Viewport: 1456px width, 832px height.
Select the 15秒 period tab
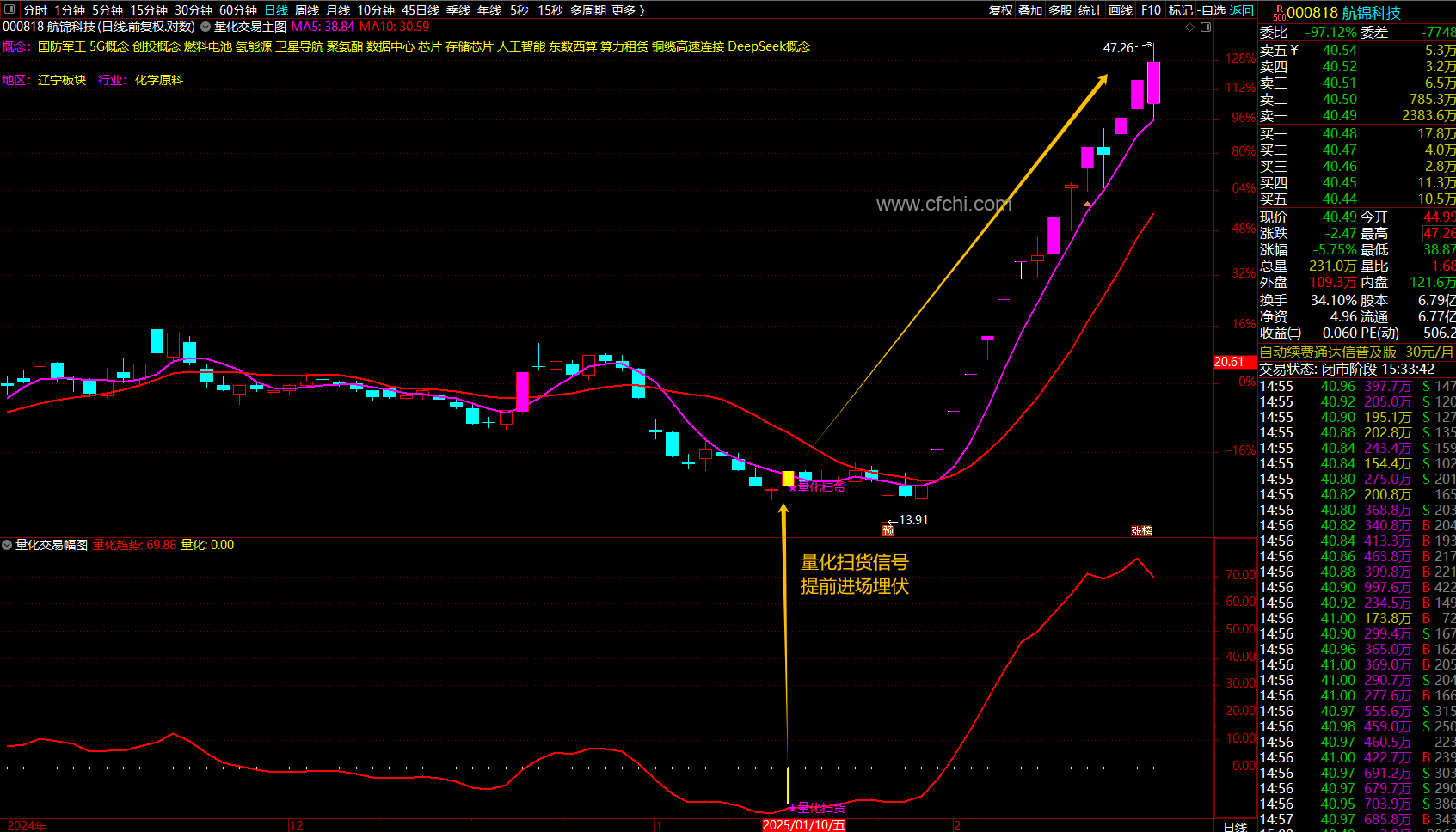tap(550, 10)
